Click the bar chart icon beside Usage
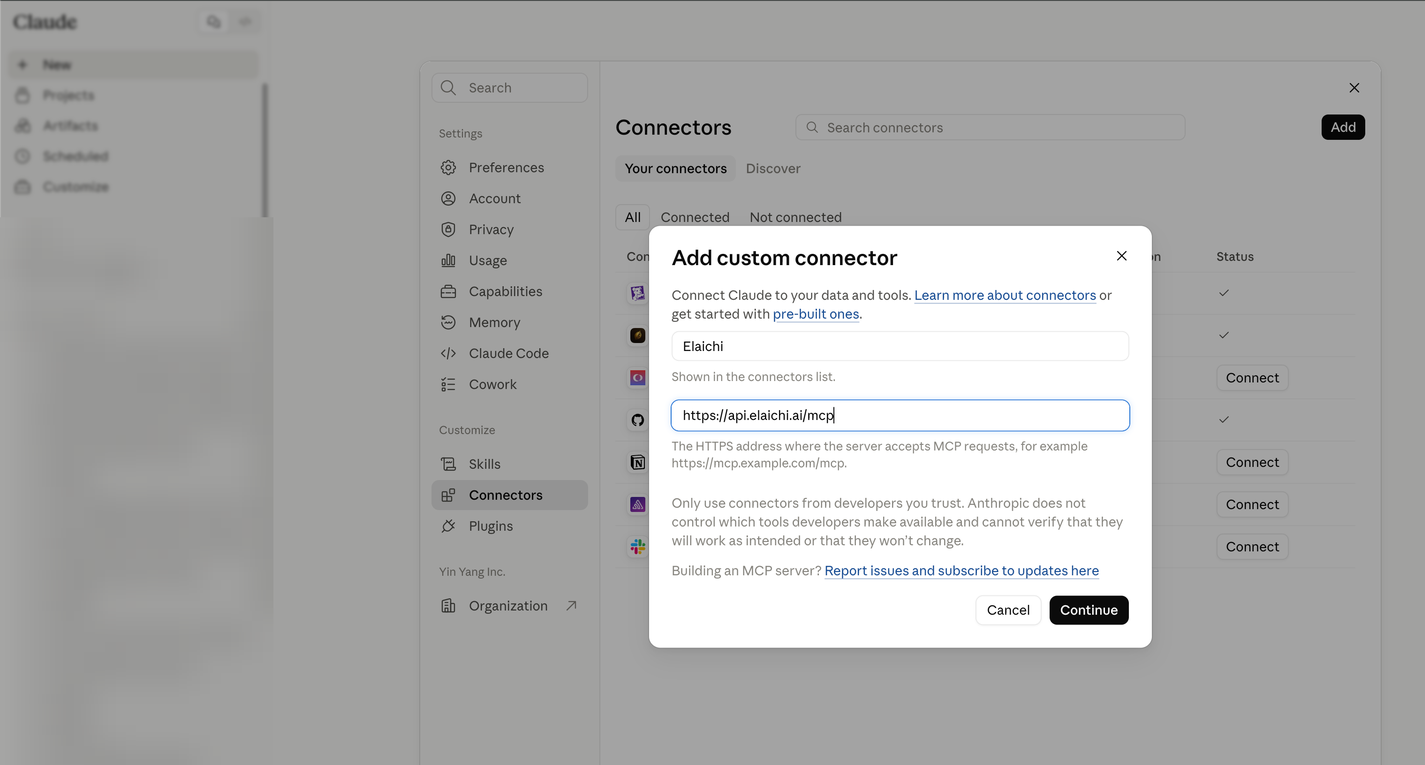This screenshot has width=1425, height=765. pyautogui.click(x=448, y=260)
